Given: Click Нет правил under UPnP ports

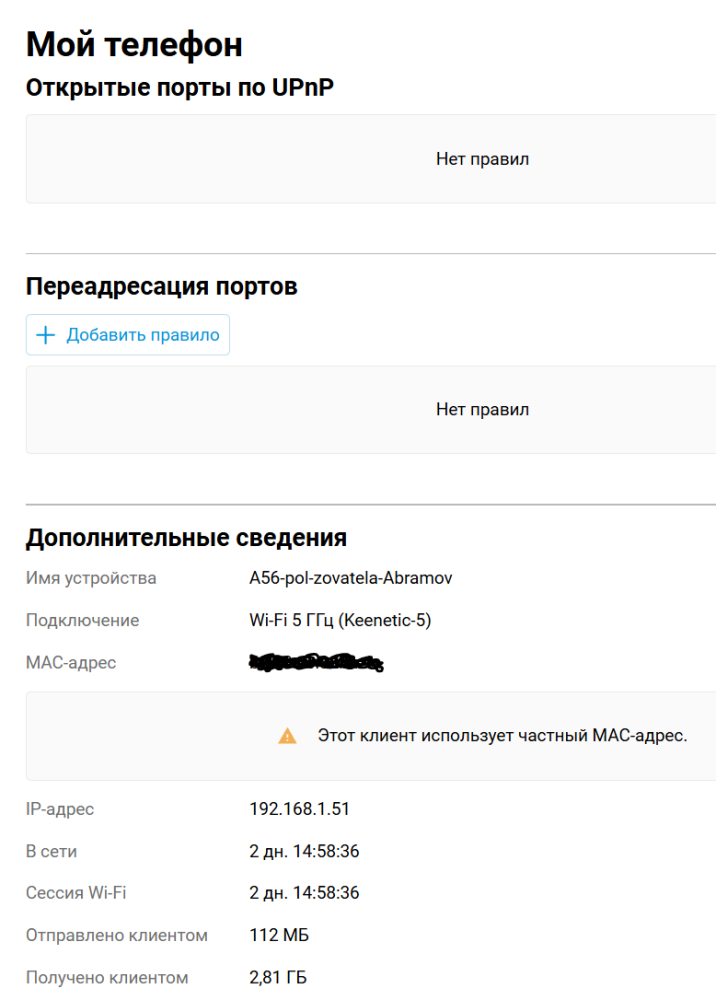Looking at the screenshot, I should (482, 159).
